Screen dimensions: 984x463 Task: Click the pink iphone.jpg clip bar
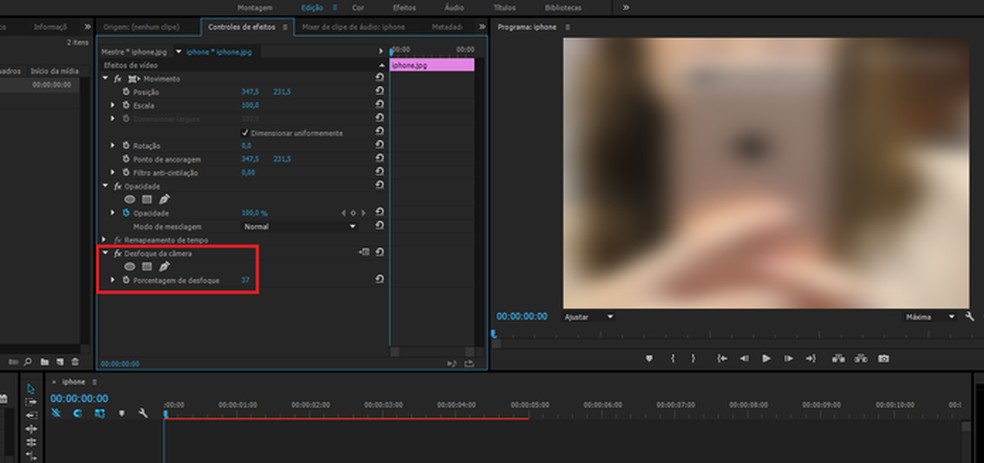(x=432, y=65)
